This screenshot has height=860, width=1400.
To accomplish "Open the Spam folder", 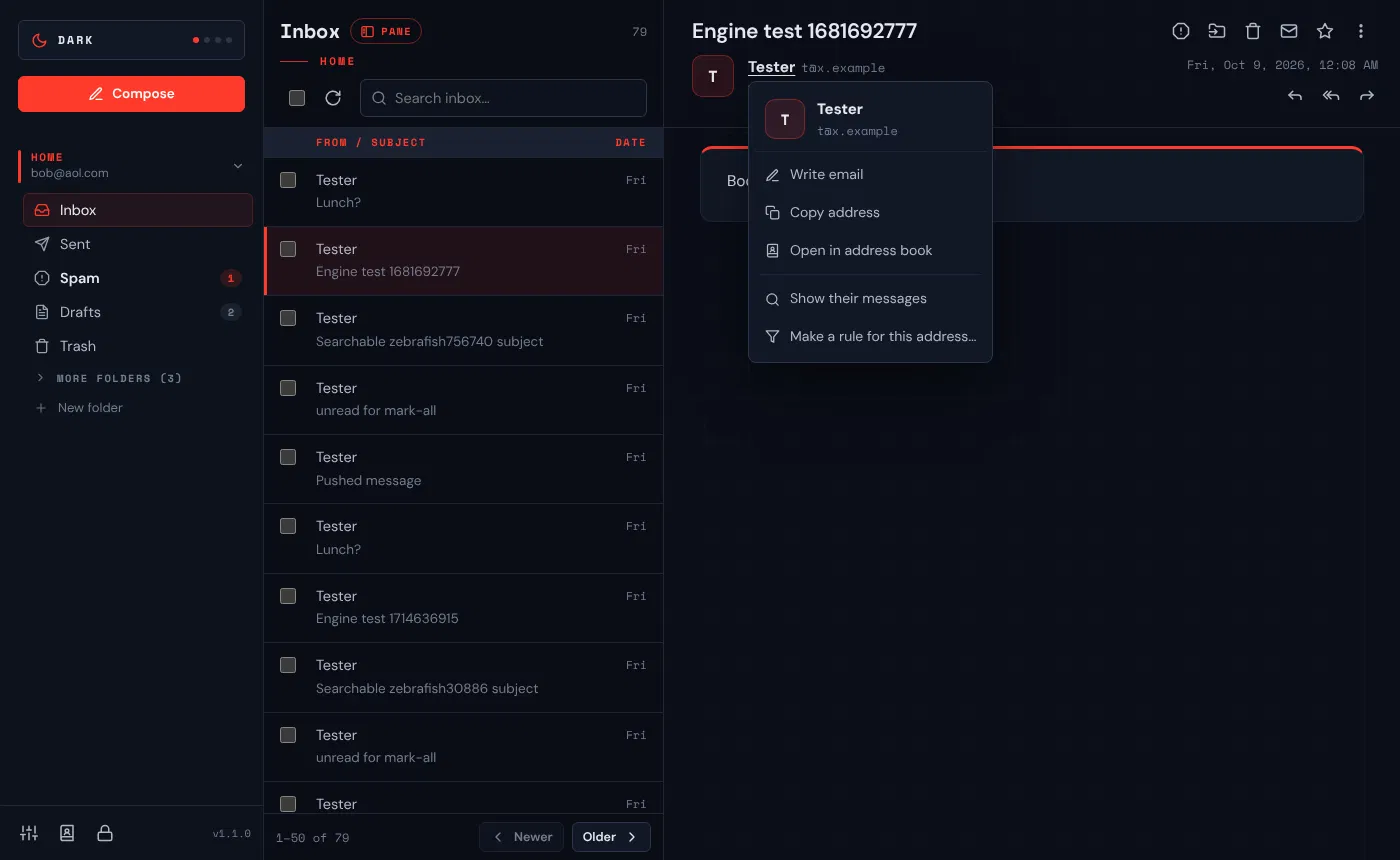I will 138,278.
